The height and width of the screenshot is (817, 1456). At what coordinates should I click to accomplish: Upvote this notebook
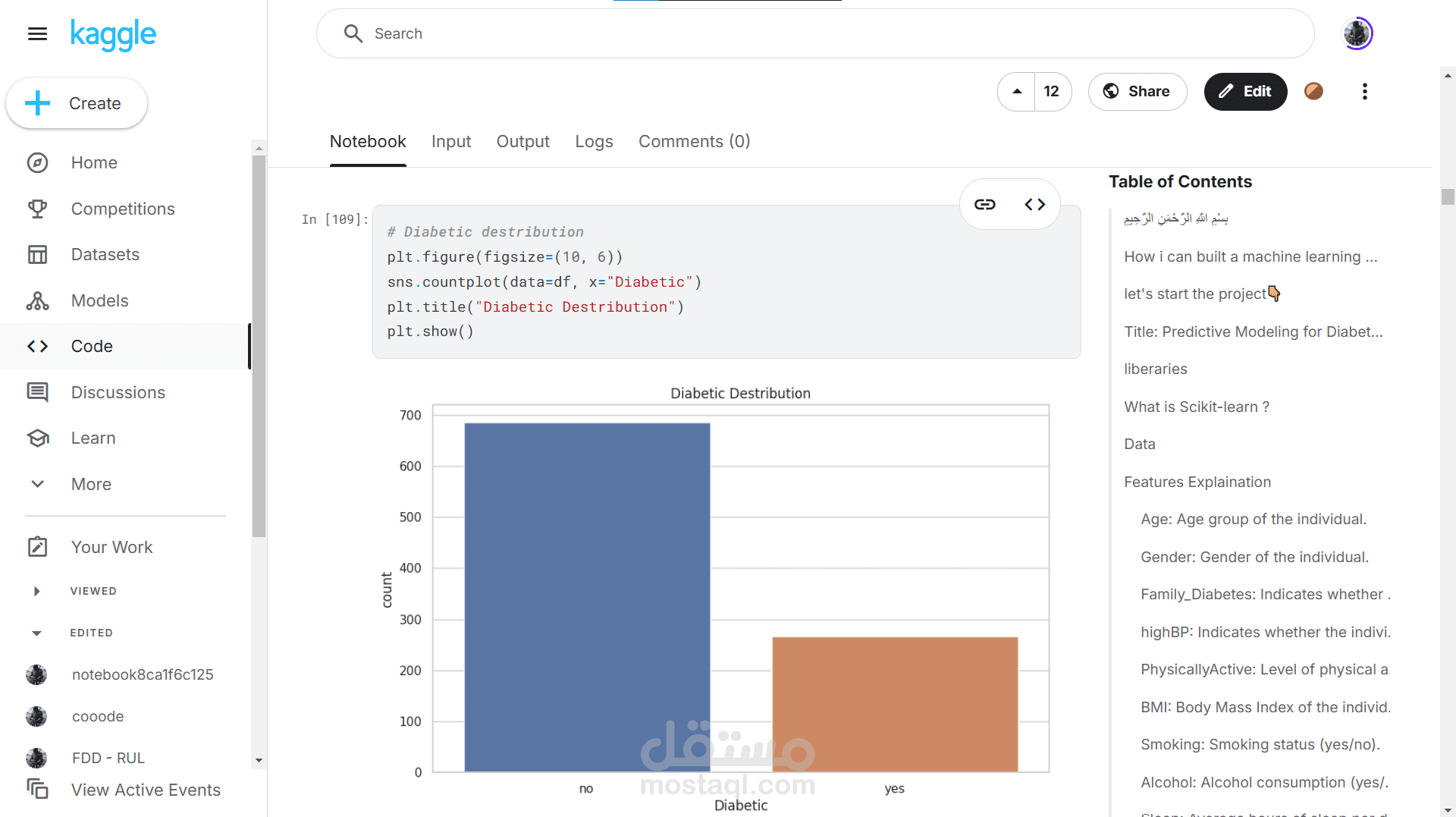click(x=1017, y=92)
